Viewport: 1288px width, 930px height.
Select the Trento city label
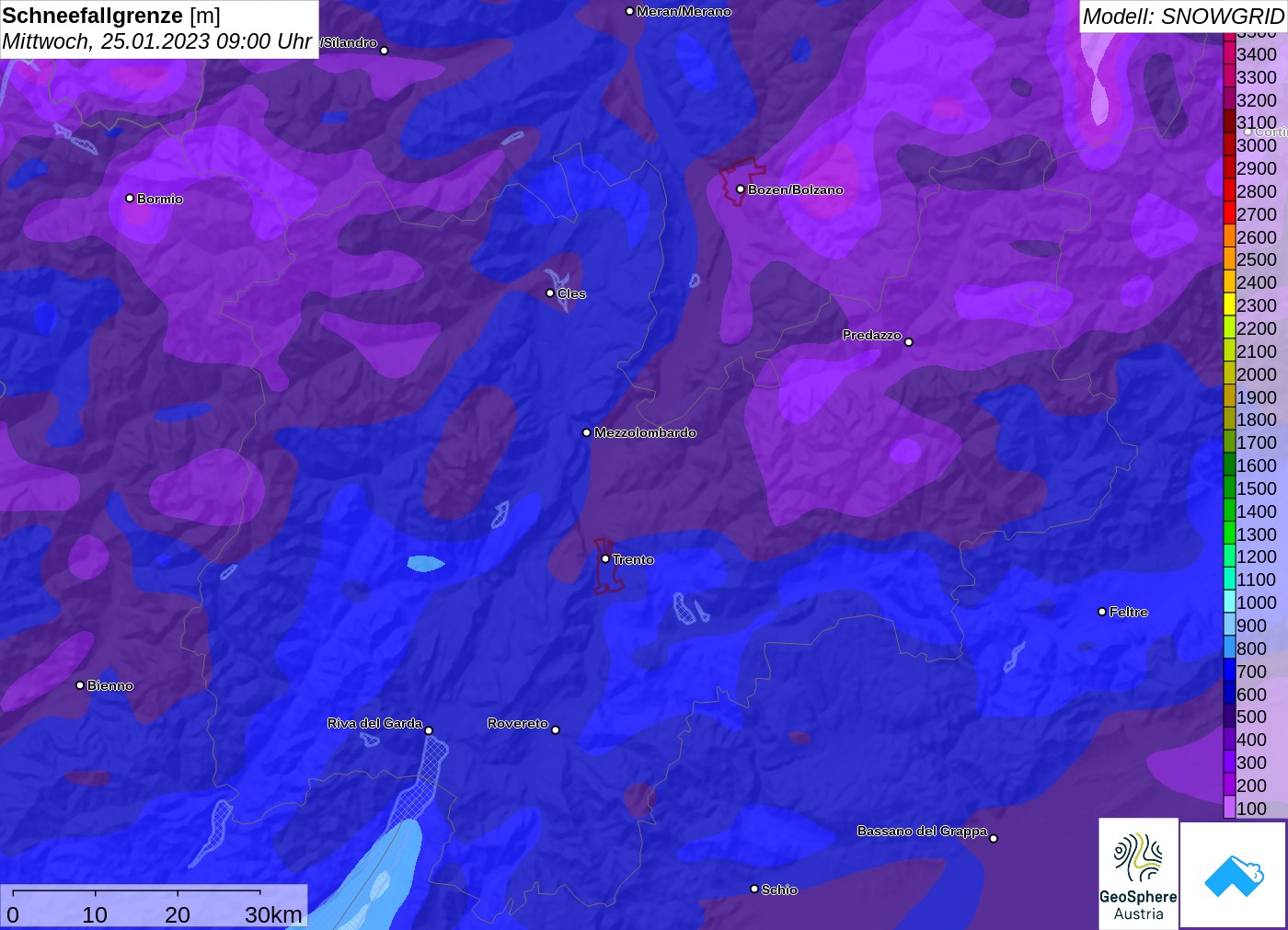(x=633, y=559)
